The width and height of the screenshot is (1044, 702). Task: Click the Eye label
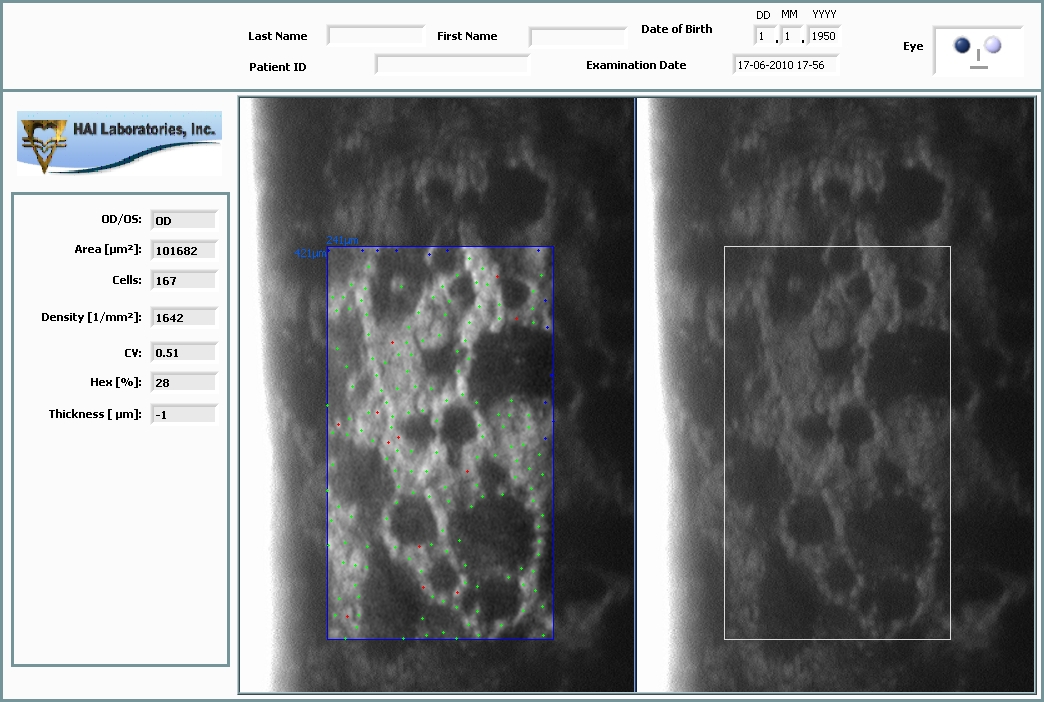tap(913, 46)
